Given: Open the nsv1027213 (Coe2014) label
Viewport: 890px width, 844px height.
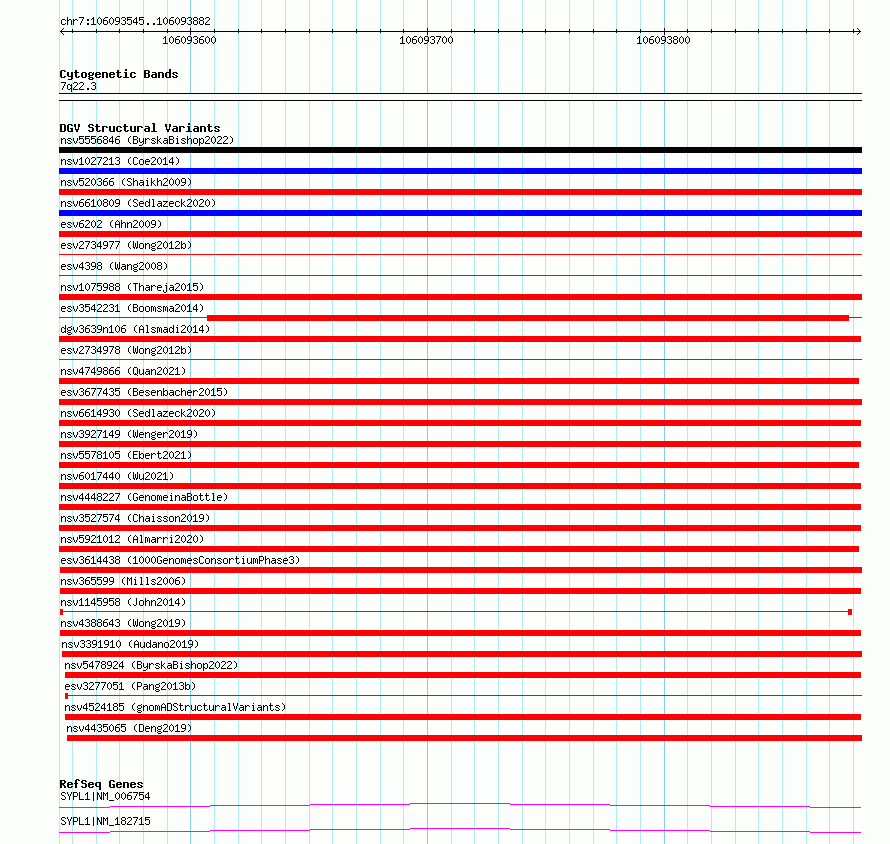Looking at the screenshot, I should pyautogui.click(x=120, y=161).
